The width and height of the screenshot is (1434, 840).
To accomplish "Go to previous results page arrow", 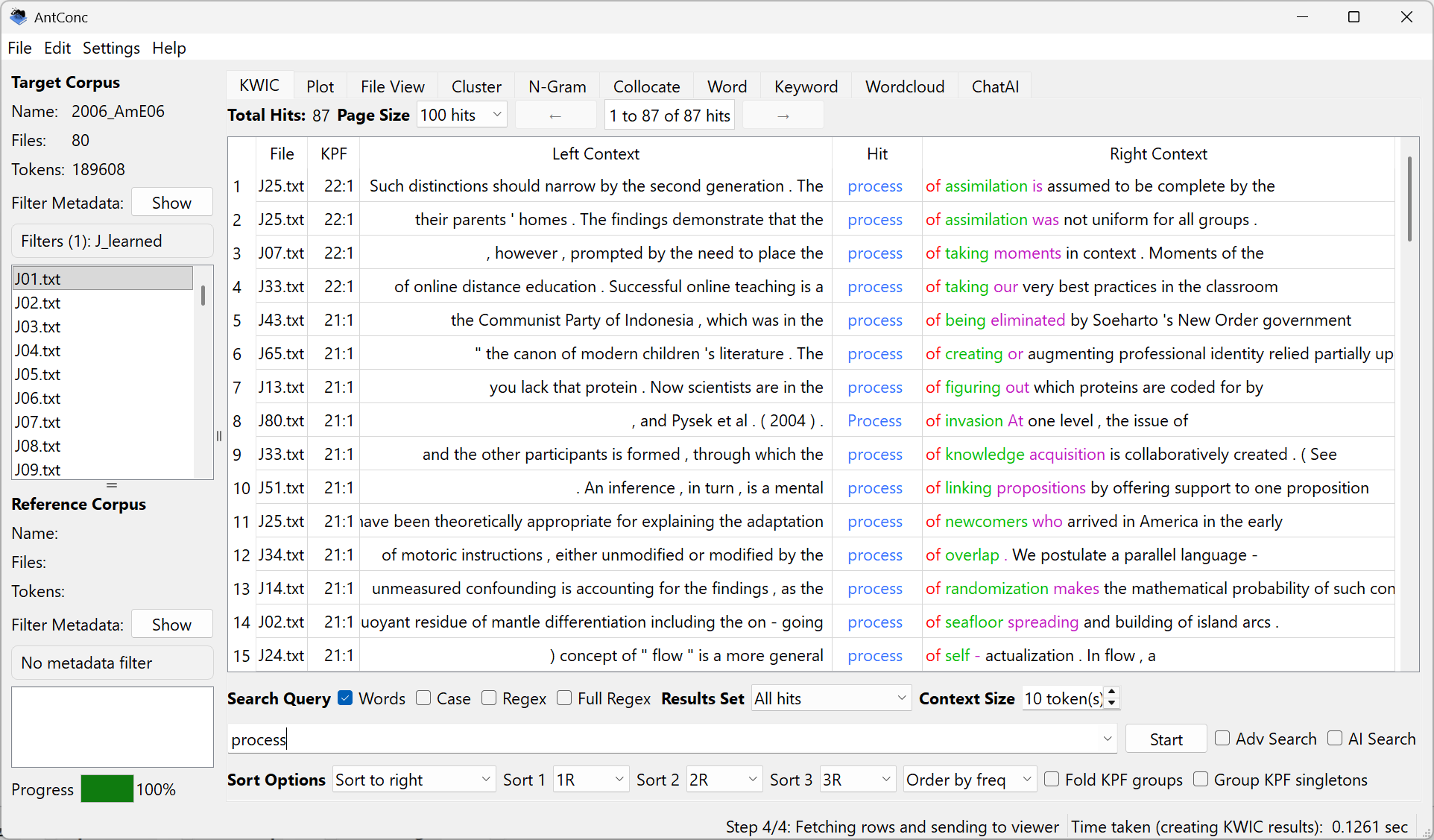I will coord(555,116).
